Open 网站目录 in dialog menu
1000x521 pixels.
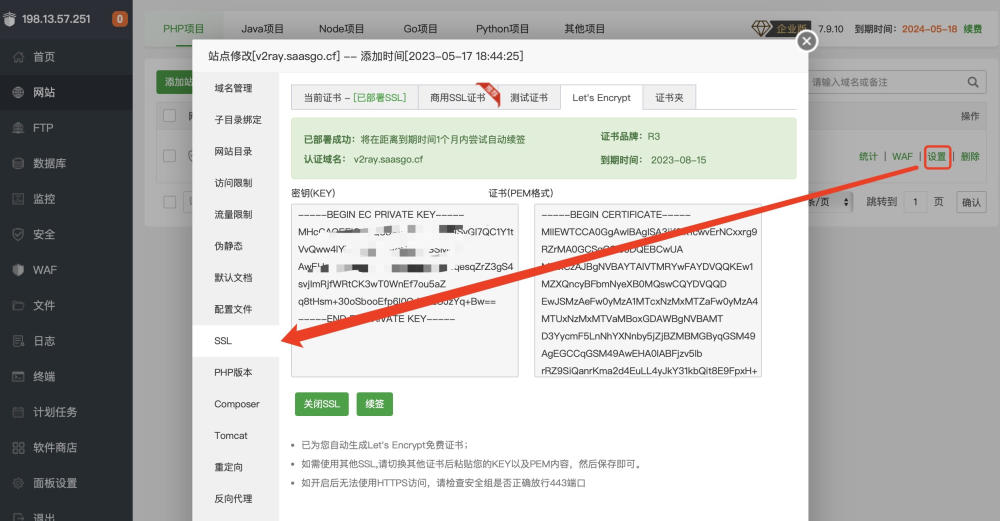point(235,151)
